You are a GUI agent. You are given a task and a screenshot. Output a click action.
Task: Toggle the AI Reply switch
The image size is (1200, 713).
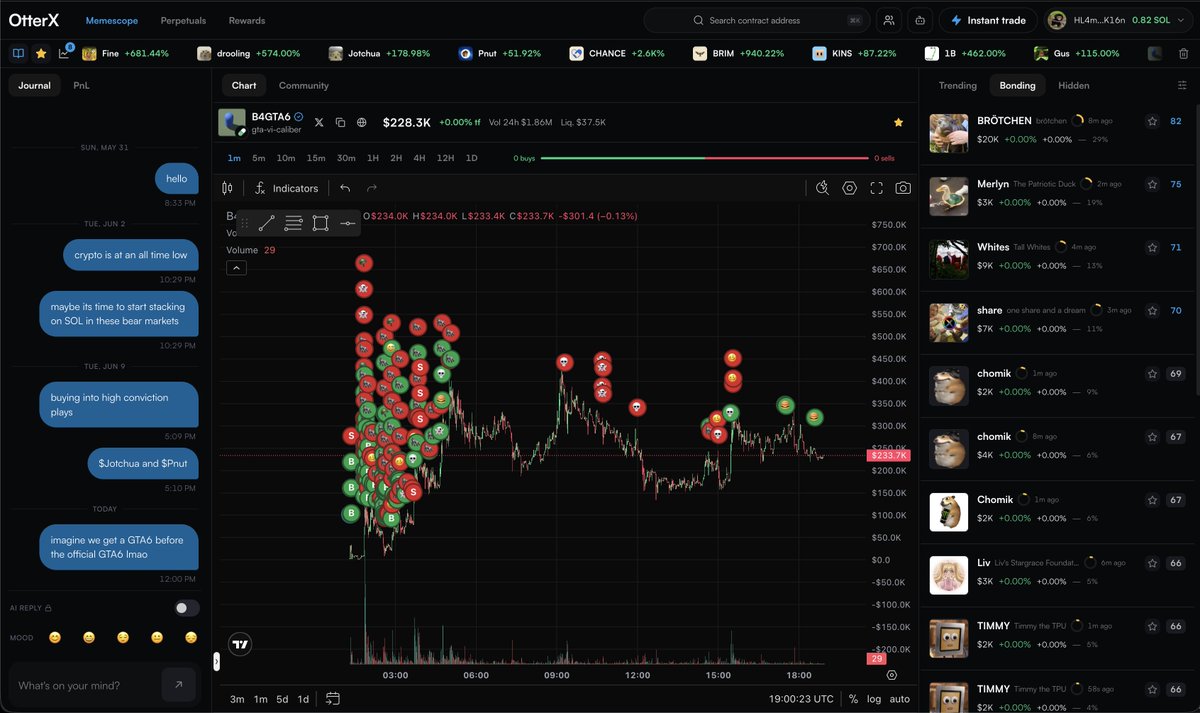tap(186, 608)
